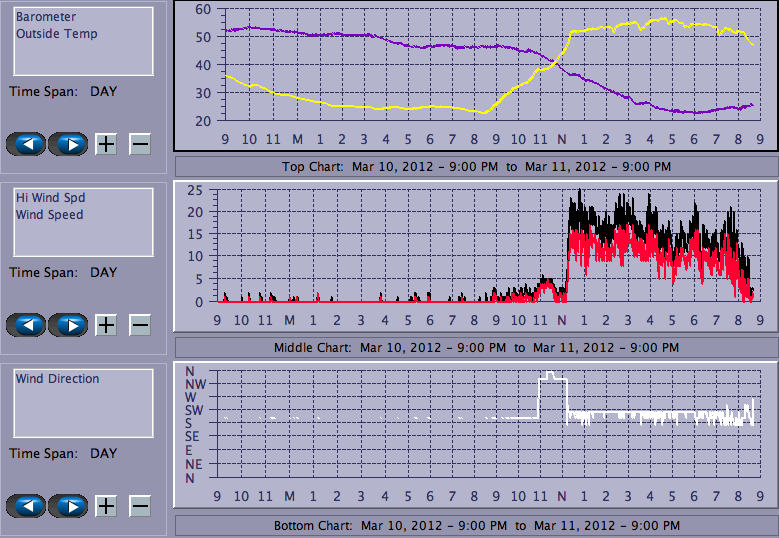Go back in time on the middle wind chart
Screen dimensions: 779x538
point(26,325)
